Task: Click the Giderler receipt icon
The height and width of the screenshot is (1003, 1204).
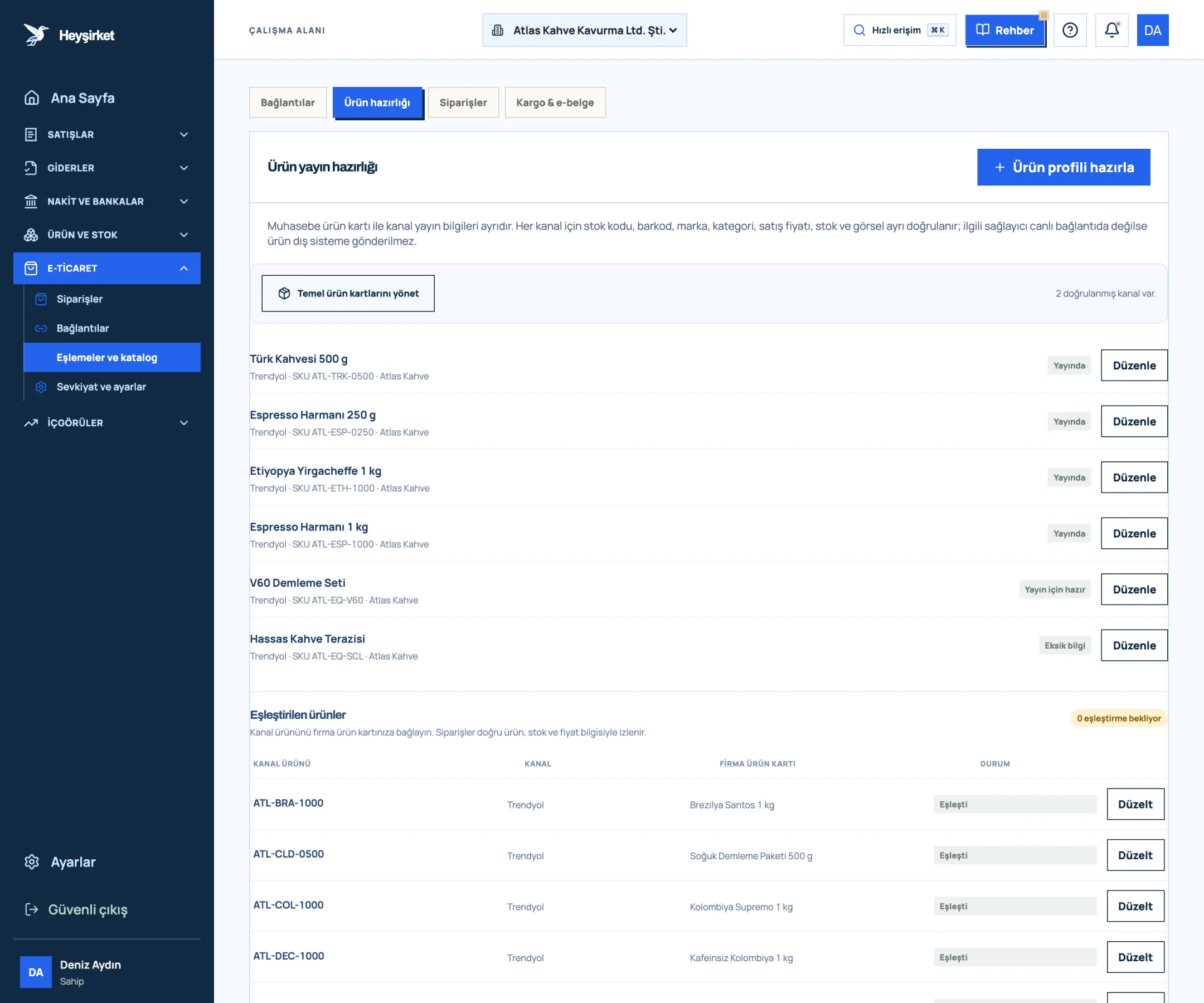Action: point(31,168)
